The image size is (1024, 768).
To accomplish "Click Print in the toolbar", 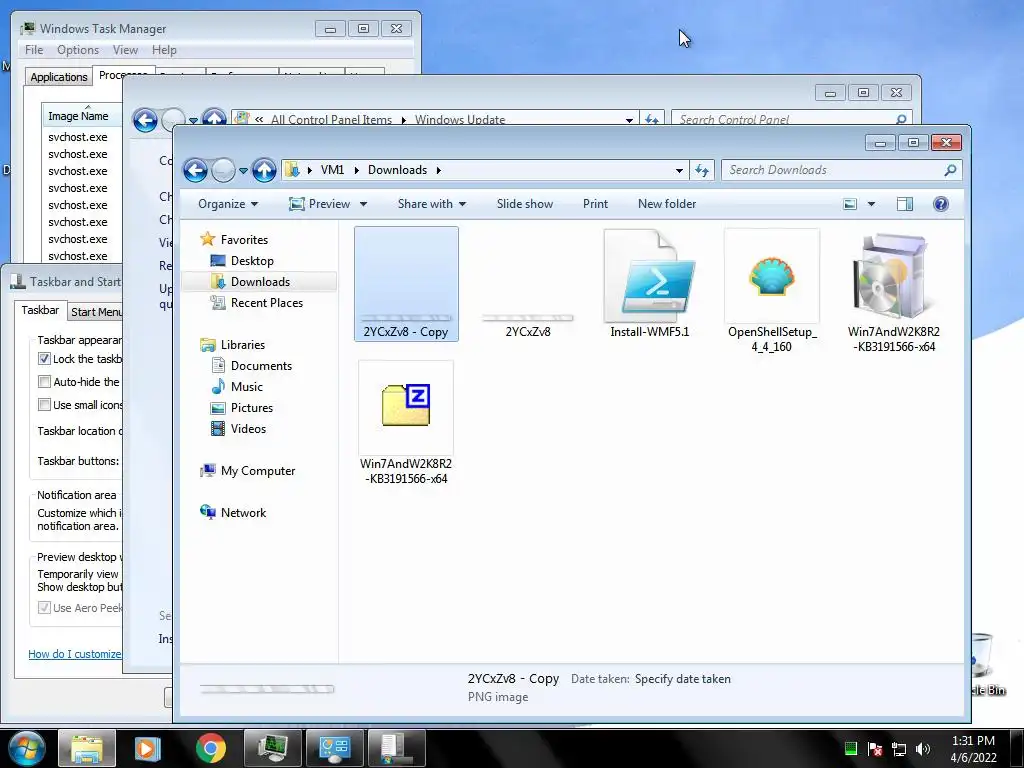I will click(595, 204).
